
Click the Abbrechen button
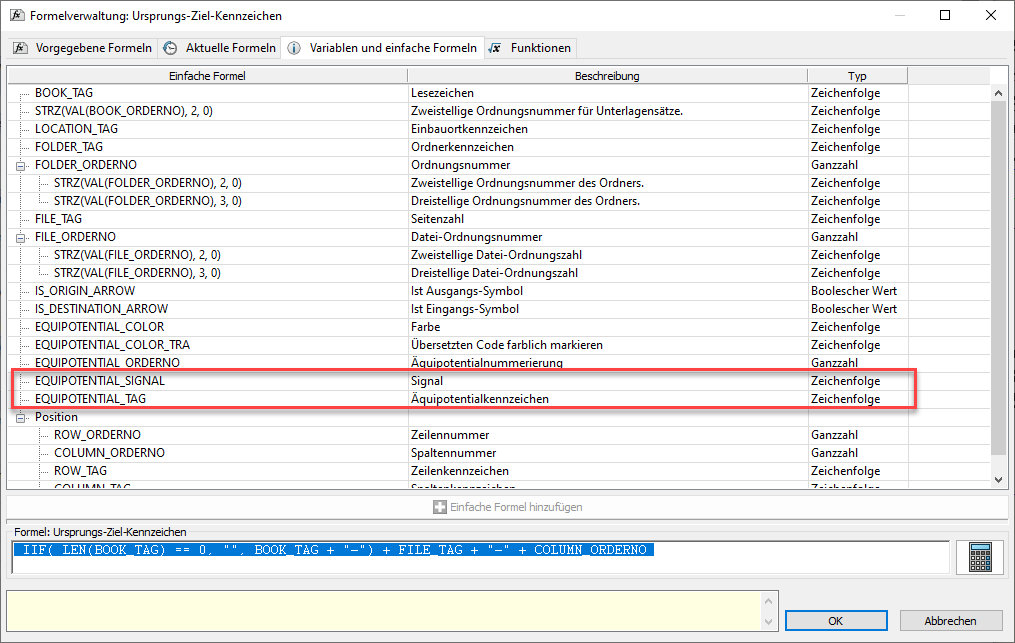pyautogui.click(x=951, y=621)
